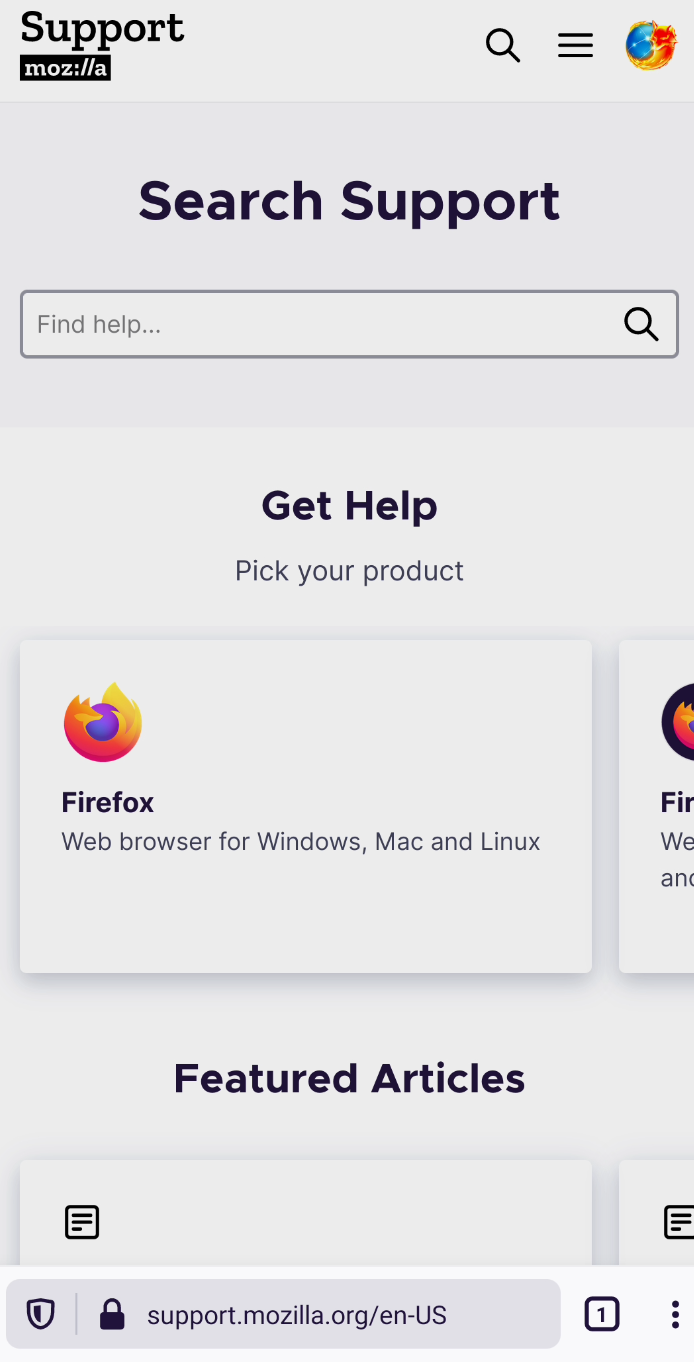
Task: Open the hamburger navigation menu
Action: point(575,45)
